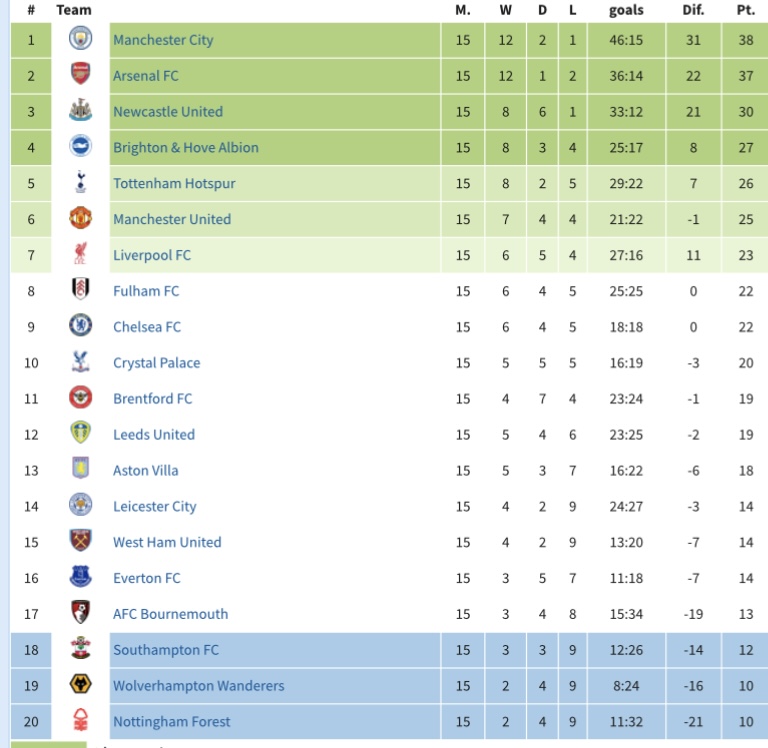768x748 pixels.
Task: Open the Brighton & Hove Albion team link
Action: [x=185, y=148]
